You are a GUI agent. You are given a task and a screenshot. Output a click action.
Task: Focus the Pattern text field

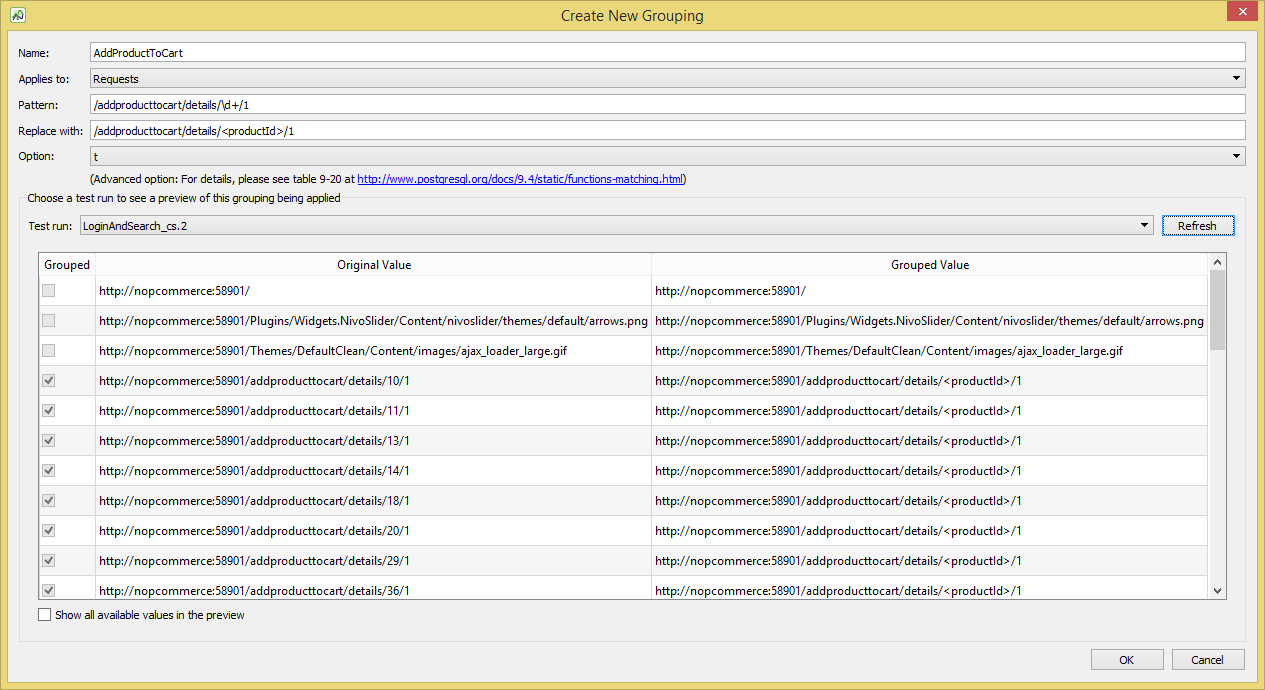[x=667, y=104]
